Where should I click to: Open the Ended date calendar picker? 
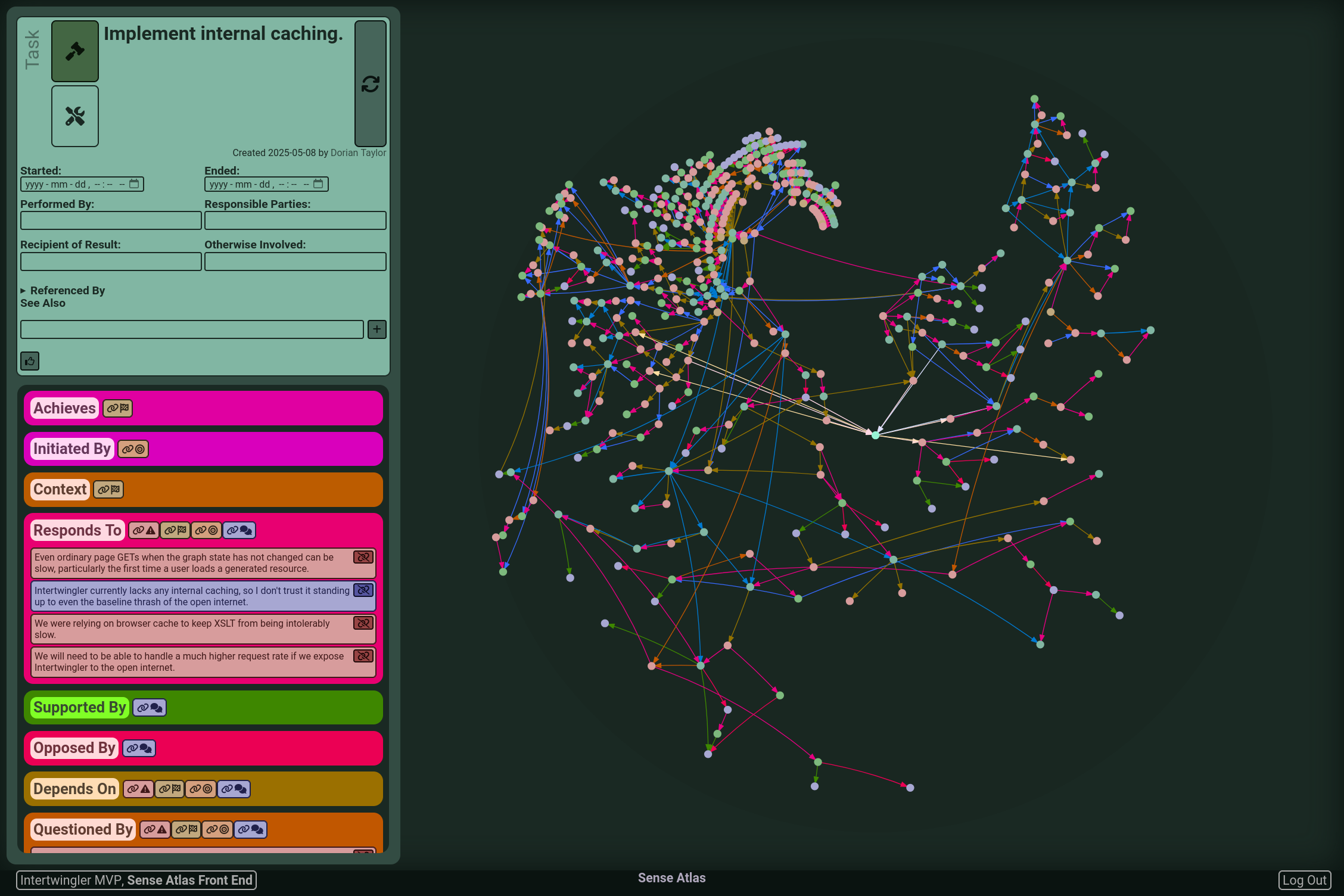click(x=318, y=183)
